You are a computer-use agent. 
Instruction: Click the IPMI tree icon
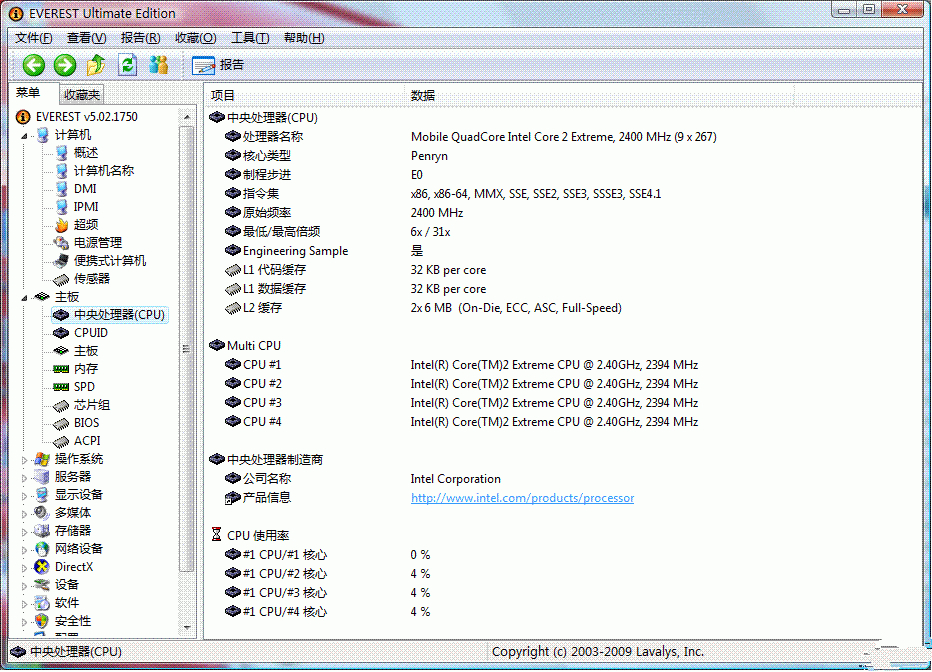coord(62,207)
